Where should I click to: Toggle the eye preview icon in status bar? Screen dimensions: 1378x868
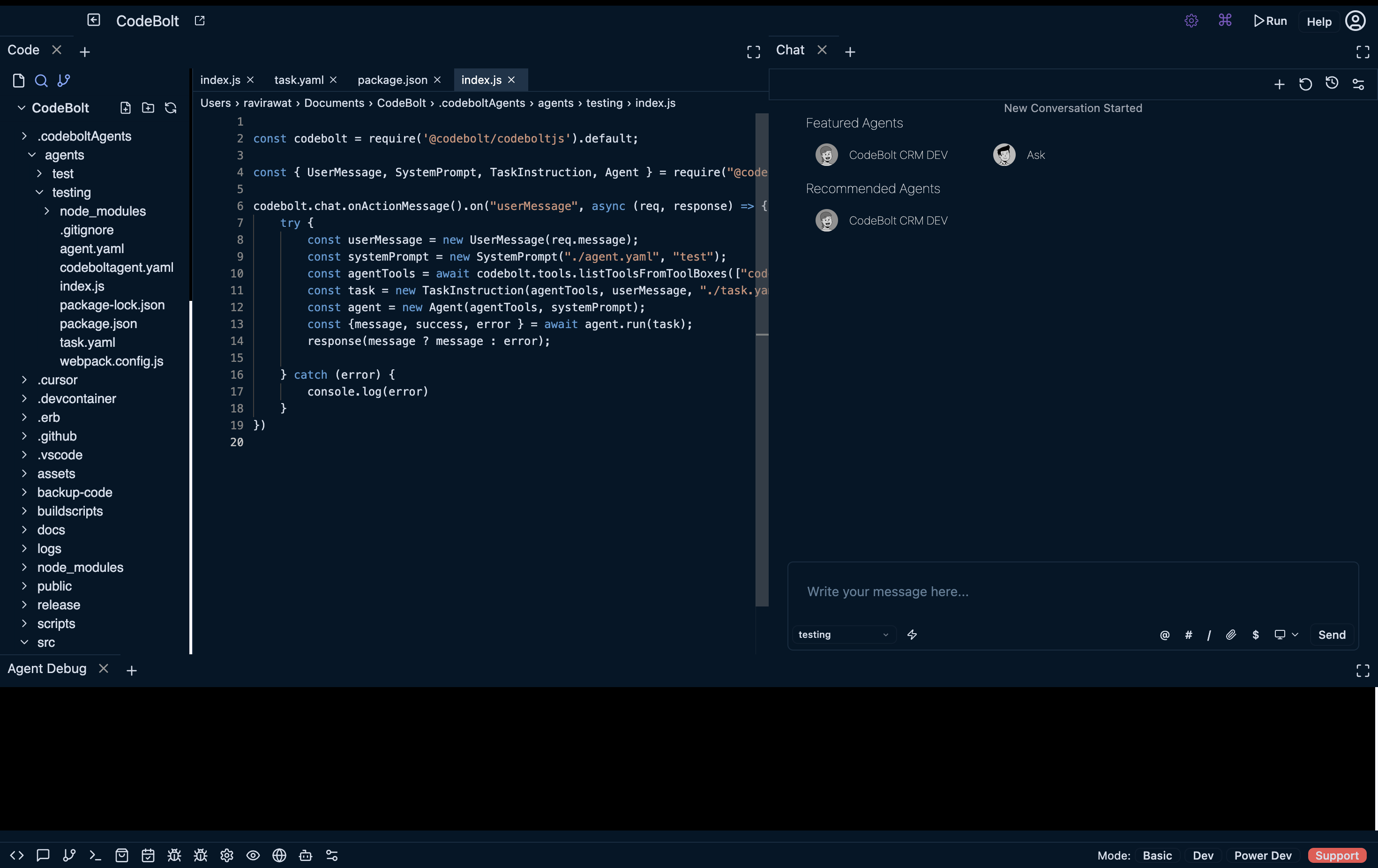253,855
